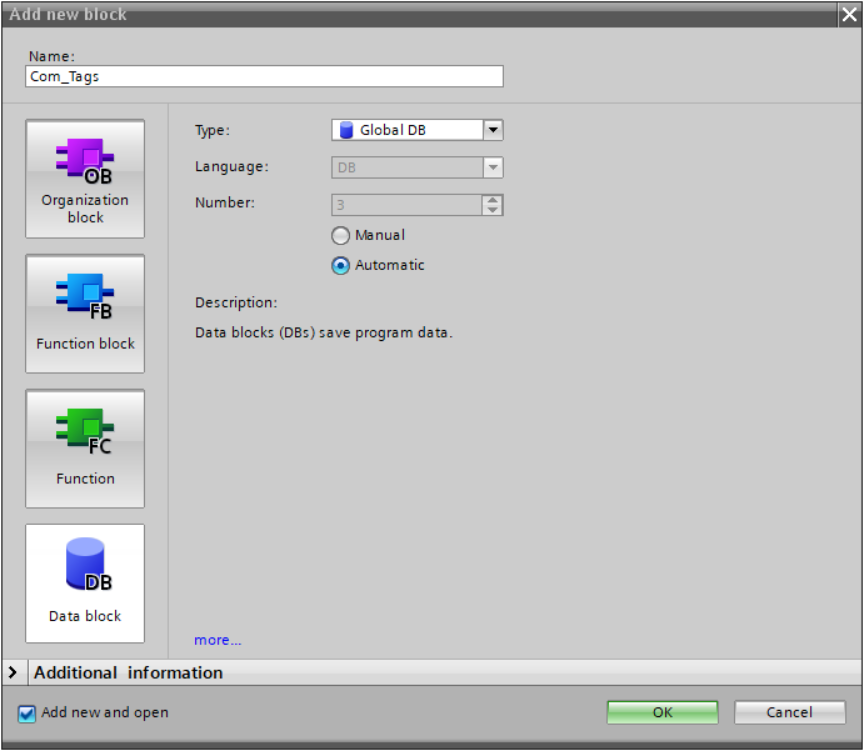Choose the Function block FB icon
Screen dimensions: 864x751
click(x=85, y=295)
